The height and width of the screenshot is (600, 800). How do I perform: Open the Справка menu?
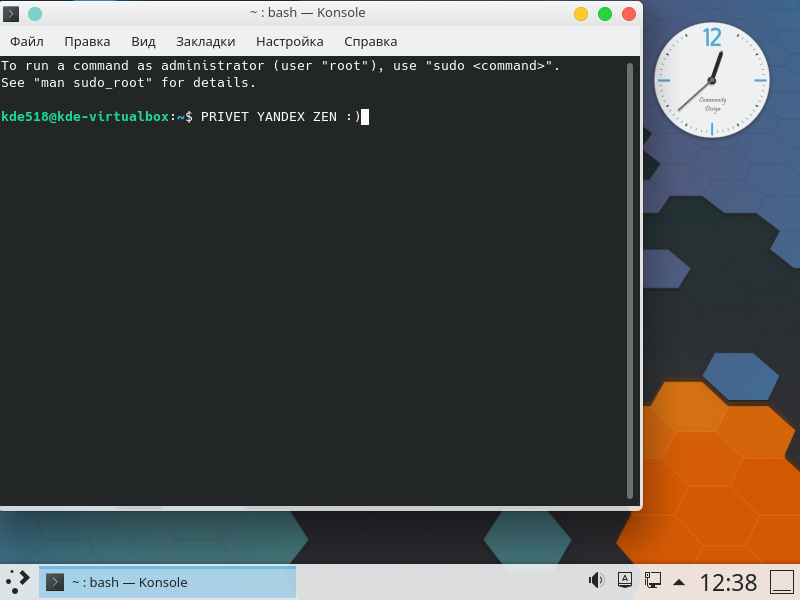click(370, 41)
